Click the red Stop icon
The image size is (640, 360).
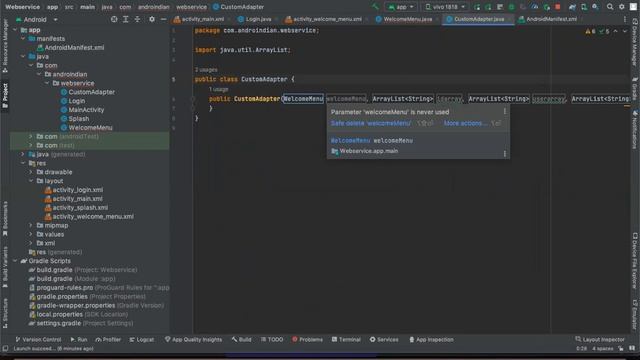[558, 7]
